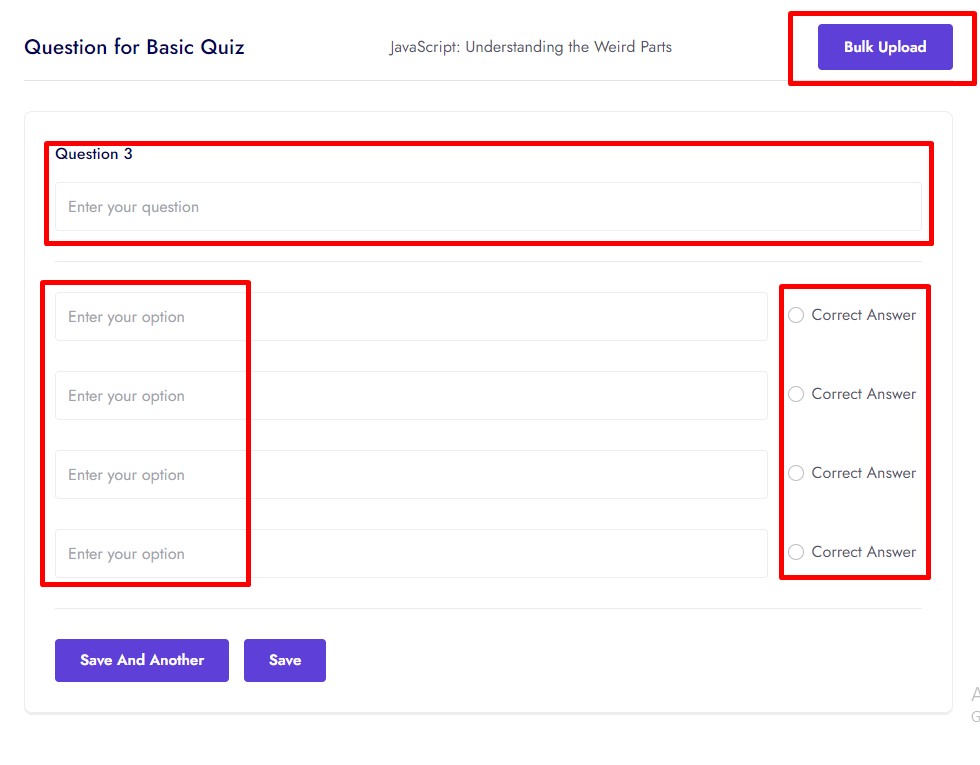Click the divider line above the Save buttons
Image resolution: width=980 pixels, height=765 pixels.
pos(488,608)
